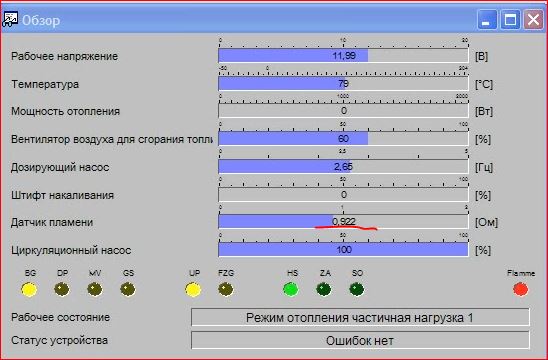Click the Датчик пламени 0,922 bar
Viewport: 548px width, 360px height.
point(343,222)
